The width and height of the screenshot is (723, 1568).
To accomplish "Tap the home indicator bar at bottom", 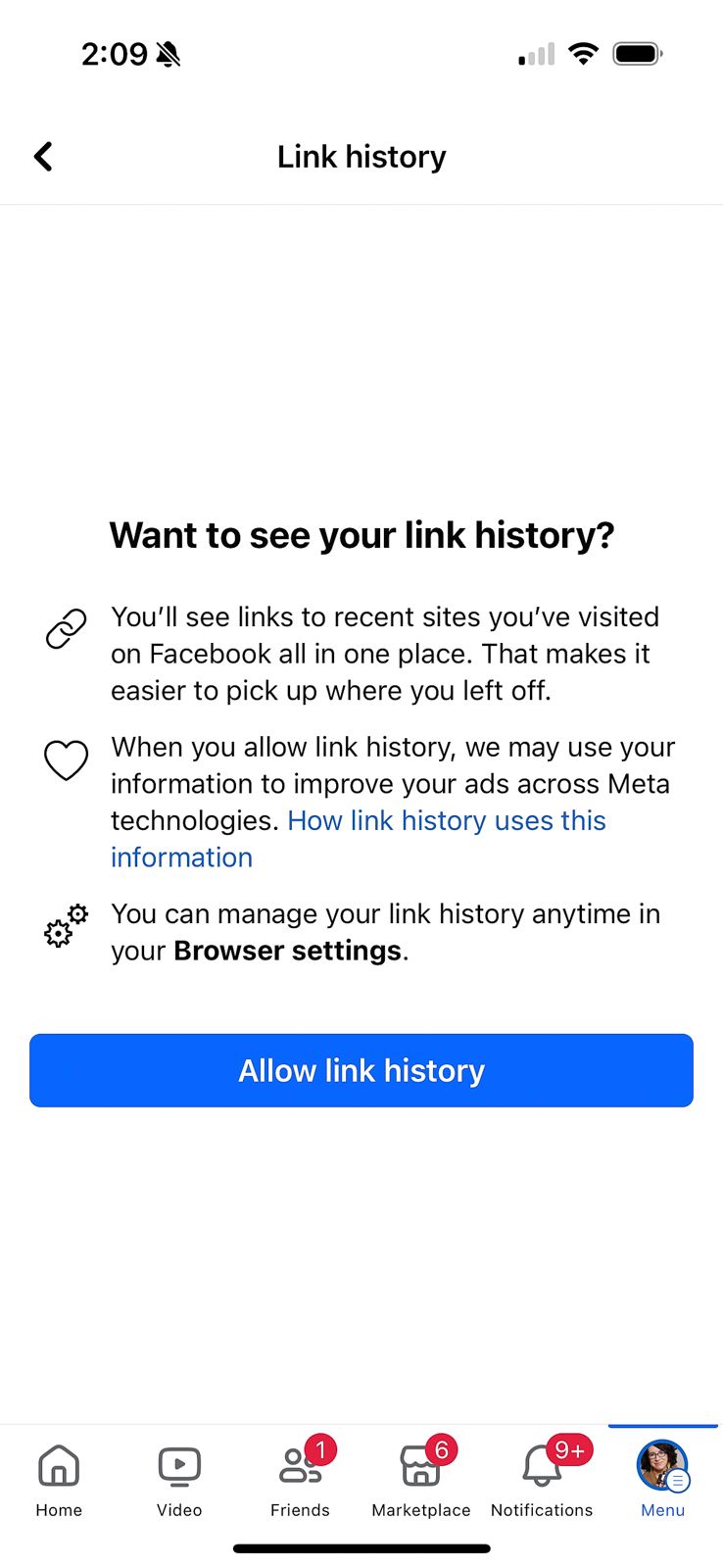I will 361,1548.
